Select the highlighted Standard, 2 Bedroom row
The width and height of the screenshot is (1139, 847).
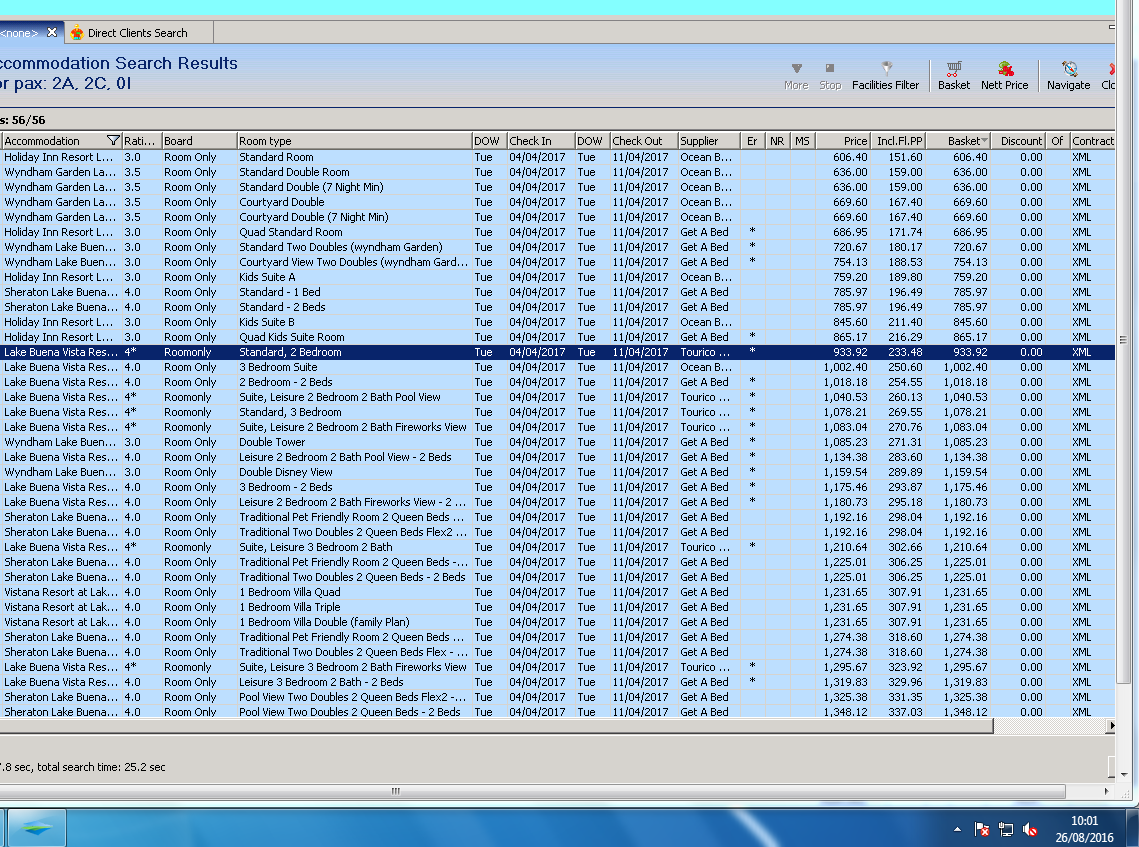pos(557,352)
